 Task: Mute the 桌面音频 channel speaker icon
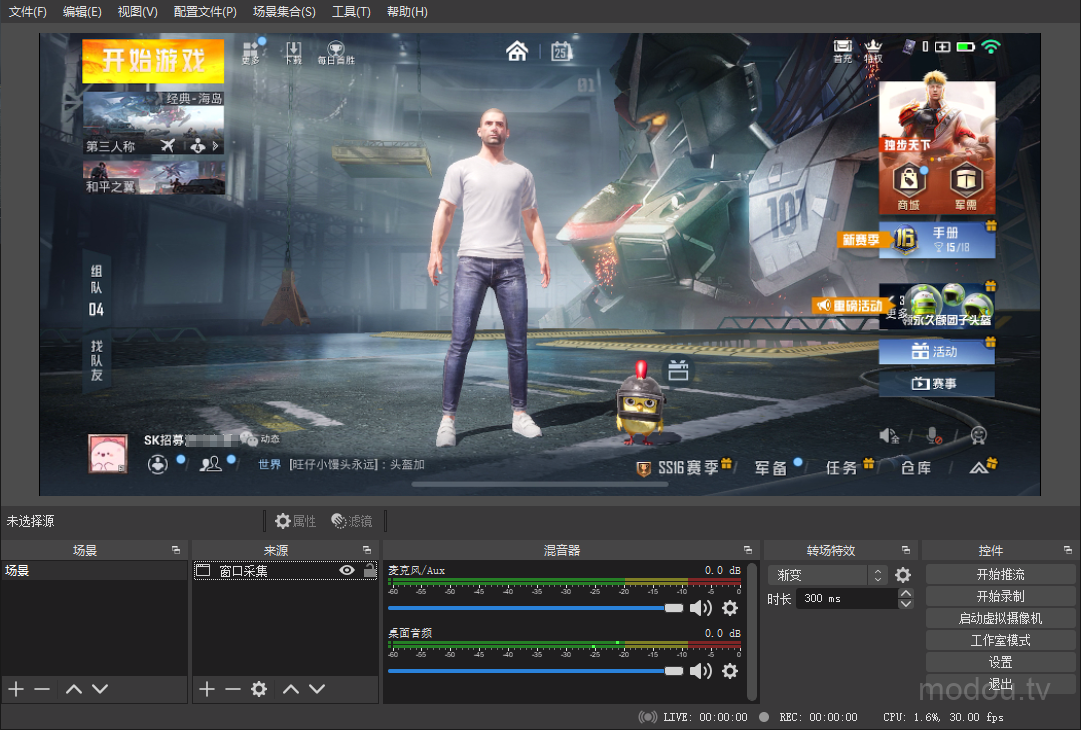coord(701,671)
